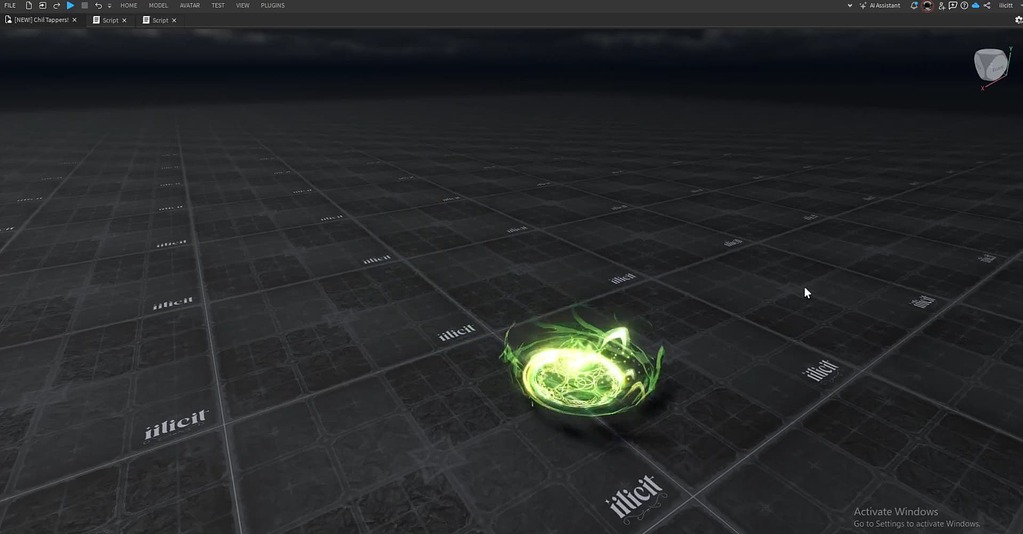Open the FILE menu
This screenshot has width=1023, height=534.
pos(10,5)
